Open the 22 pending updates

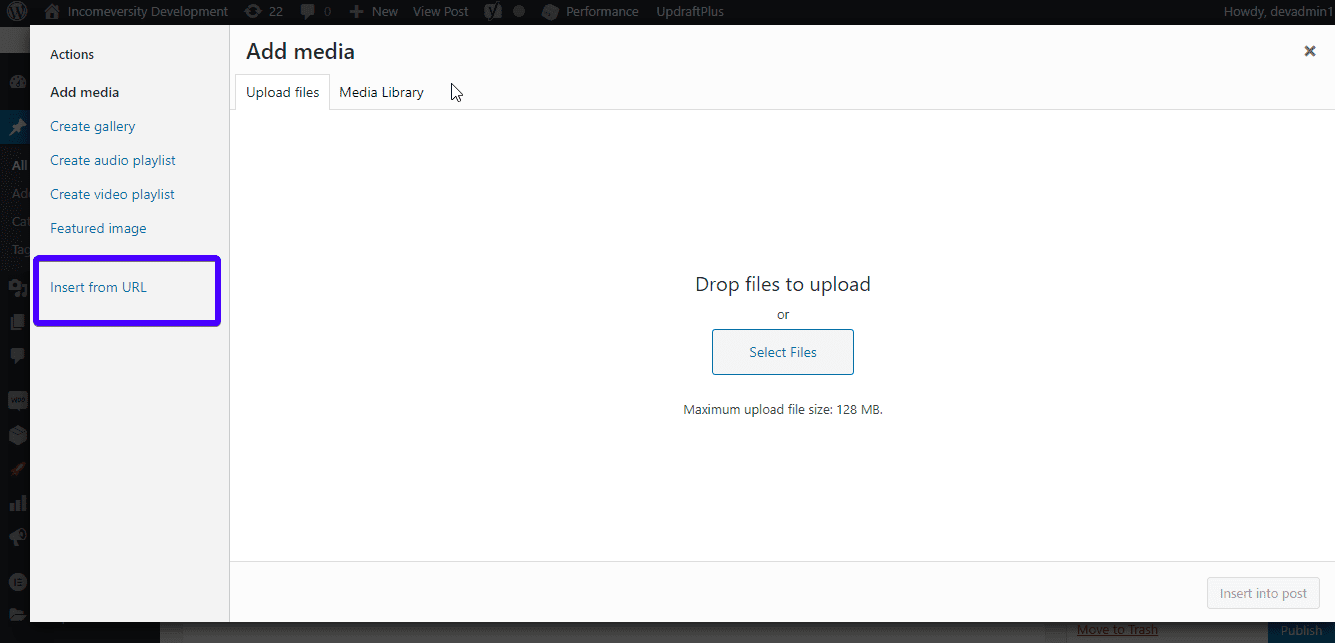(x=264, y=12)
